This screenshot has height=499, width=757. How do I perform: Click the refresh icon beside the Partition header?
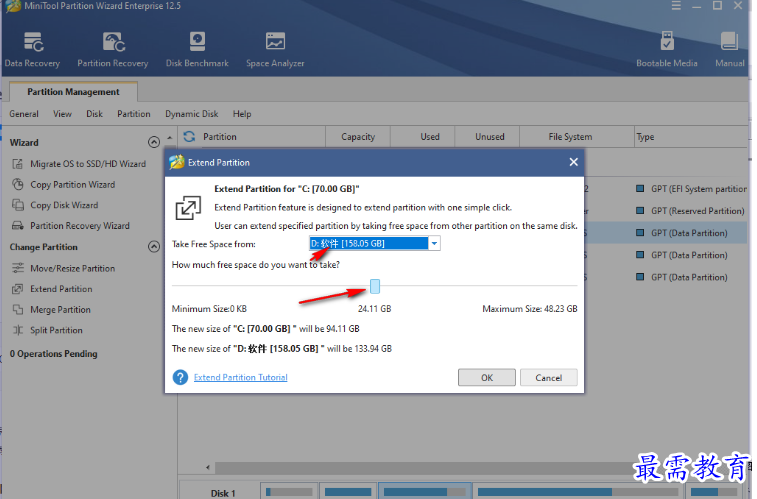click(x=189, y=137)
